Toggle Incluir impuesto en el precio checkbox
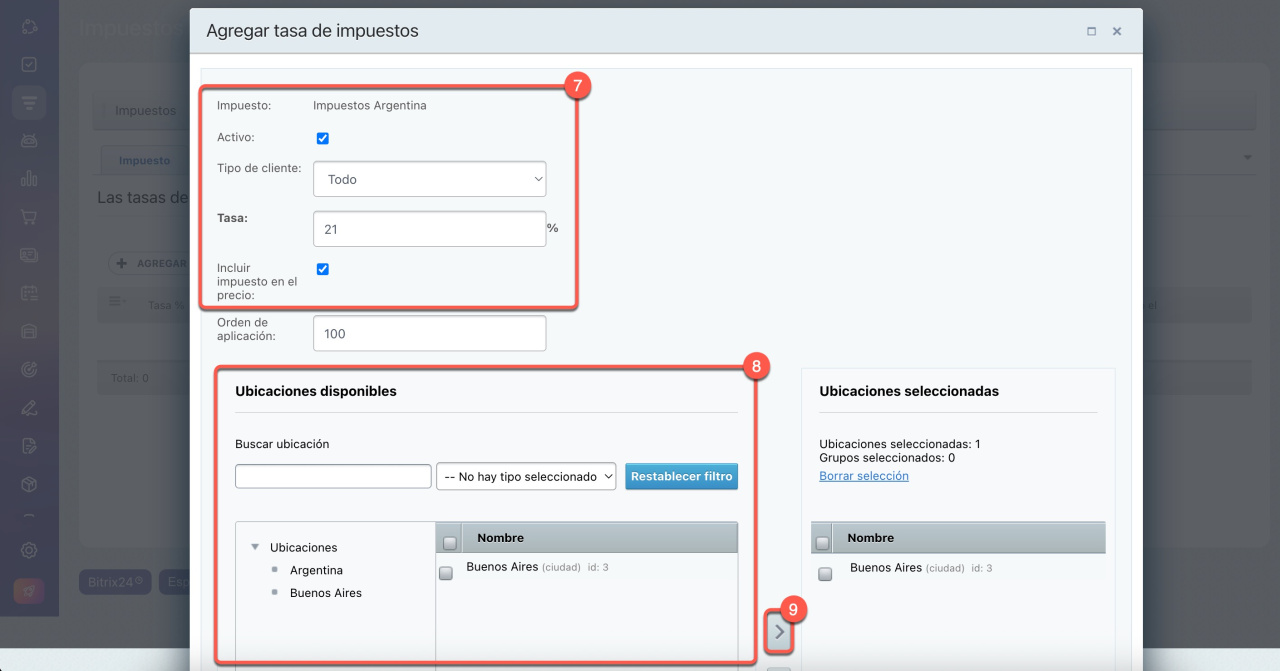The image size is (1280, 671). click(x=322, y=269)
